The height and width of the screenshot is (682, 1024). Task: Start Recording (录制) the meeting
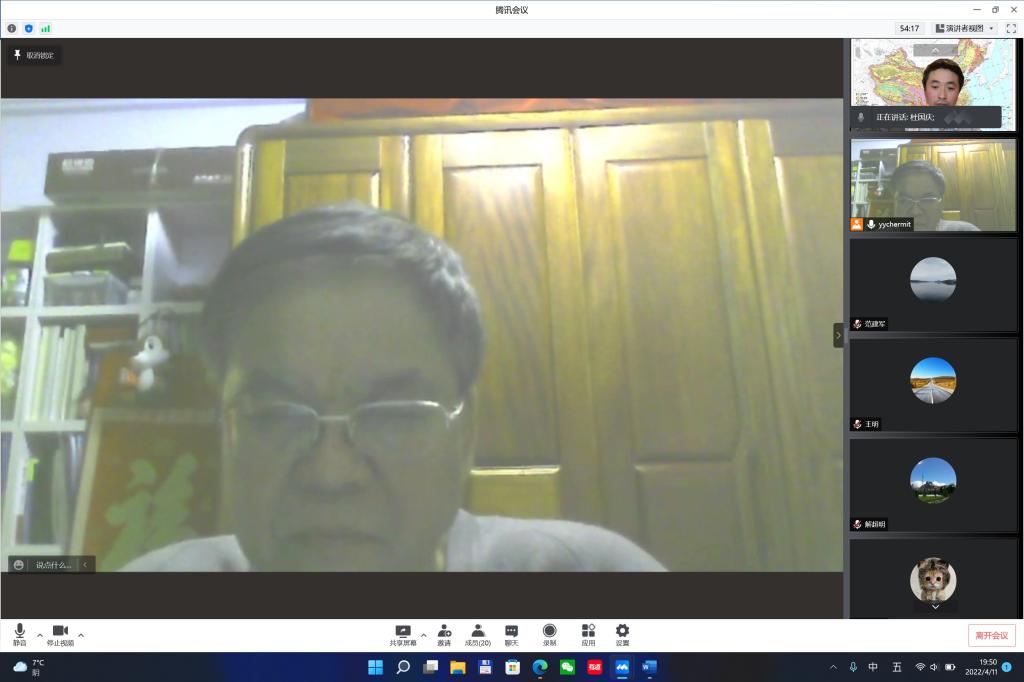point(549,635)
